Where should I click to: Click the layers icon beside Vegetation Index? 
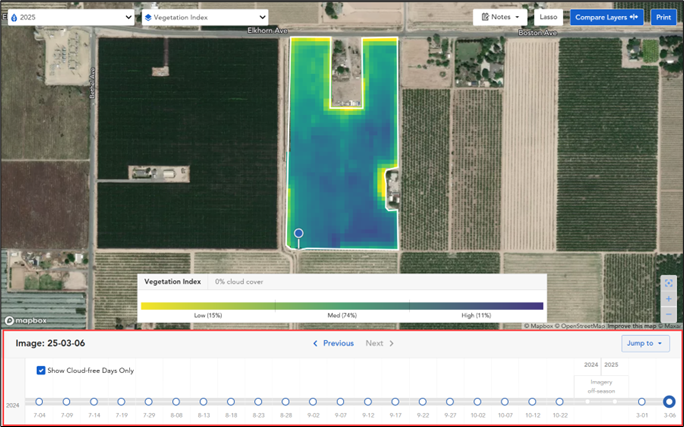tap(148, 18)
